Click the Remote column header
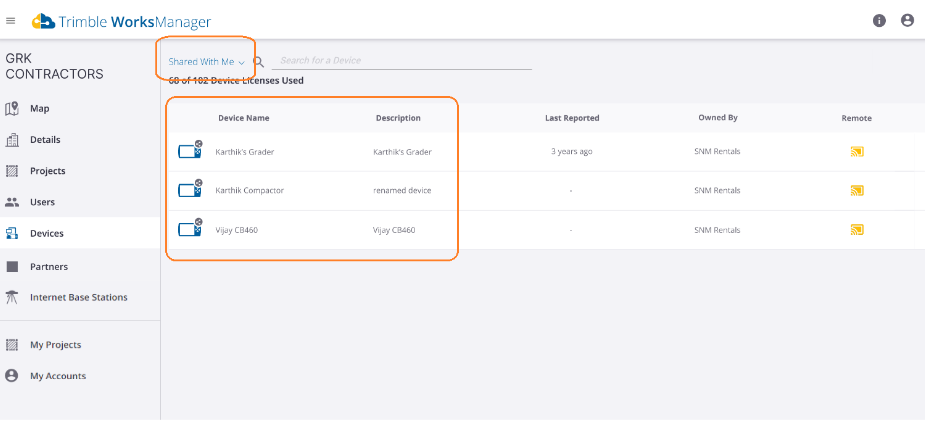The height and width of the screenshot is (421, 925). click(x=857, y=119)
